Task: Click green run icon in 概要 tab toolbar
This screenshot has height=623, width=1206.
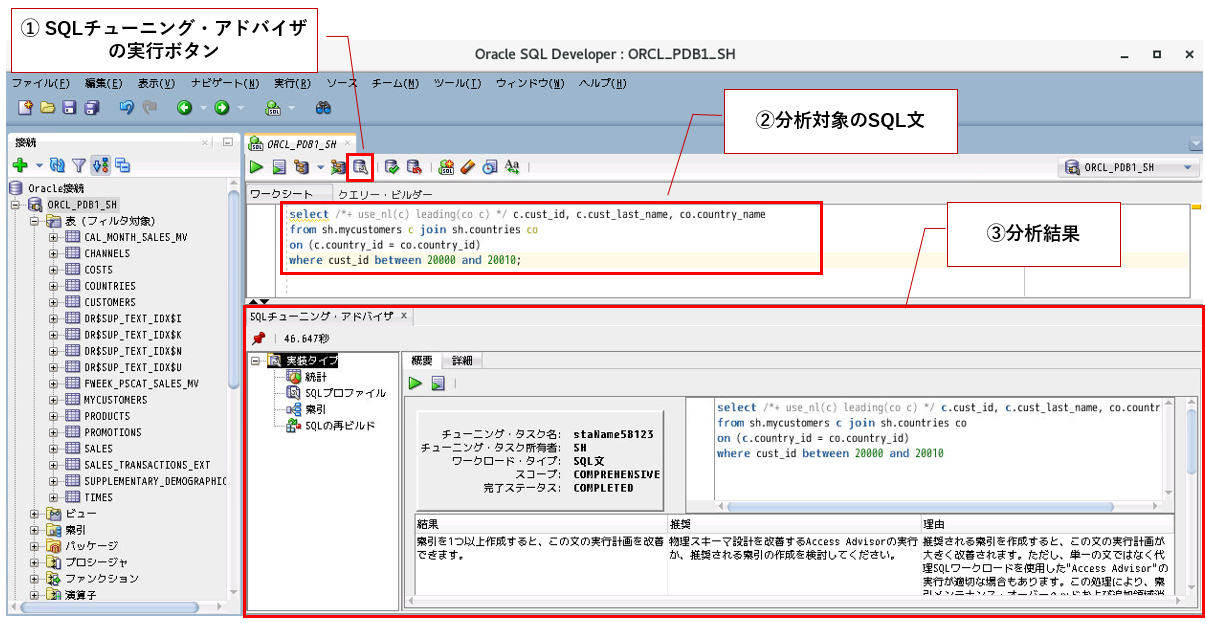Action: (416, 383)
